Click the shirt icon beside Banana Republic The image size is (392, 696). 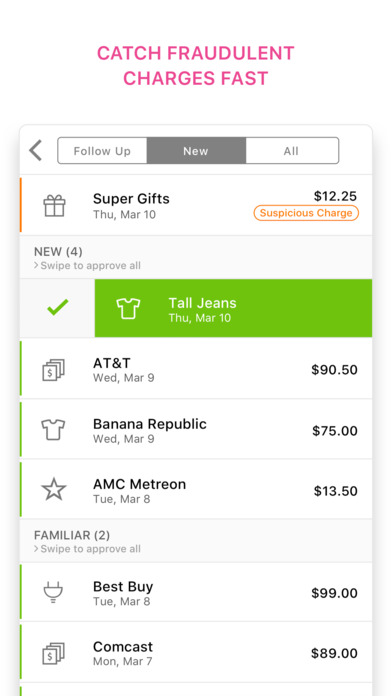(x=53, y=430)
